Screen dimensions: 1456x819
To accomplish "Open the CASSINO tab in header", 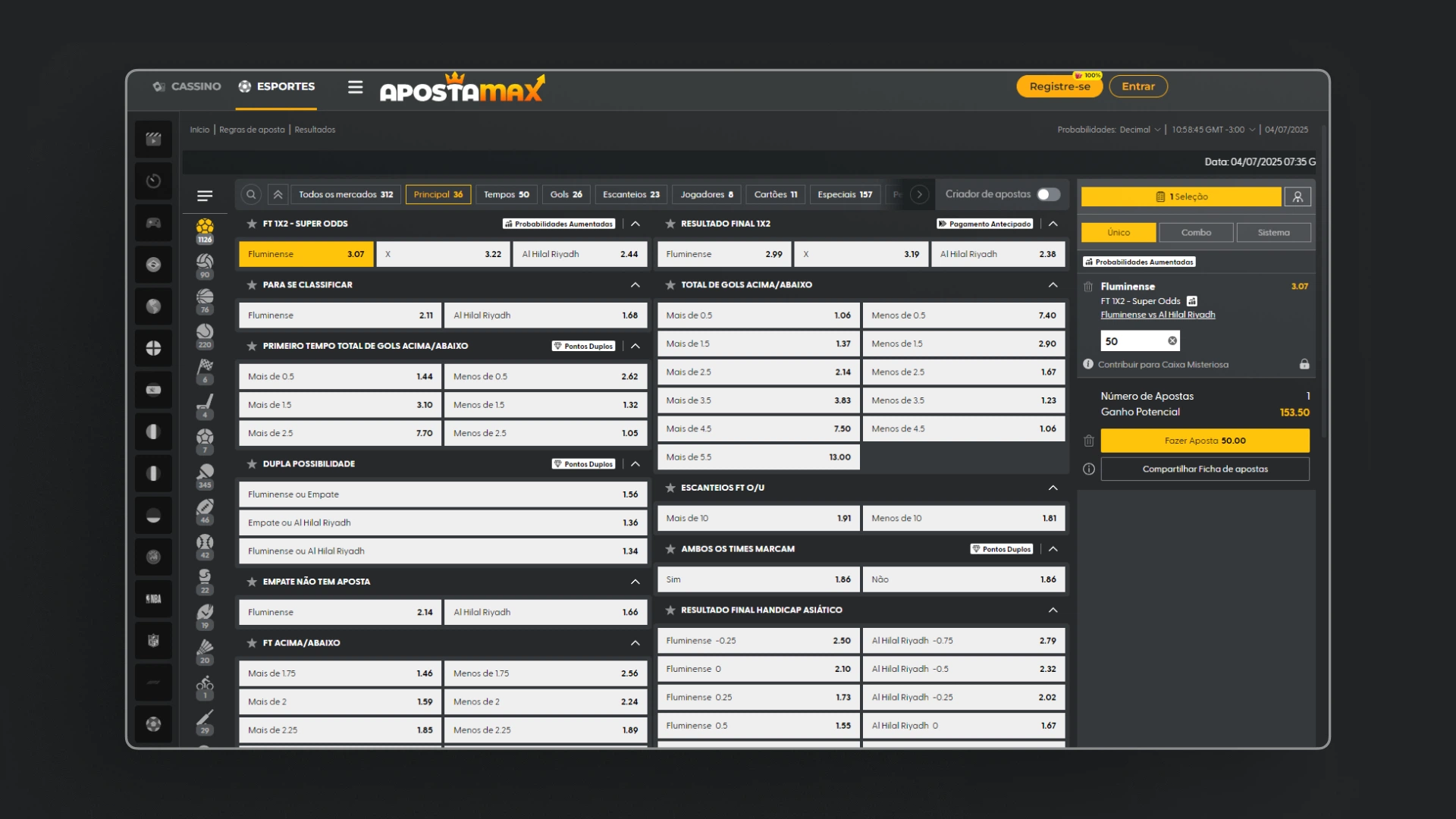I will point(187,86).
